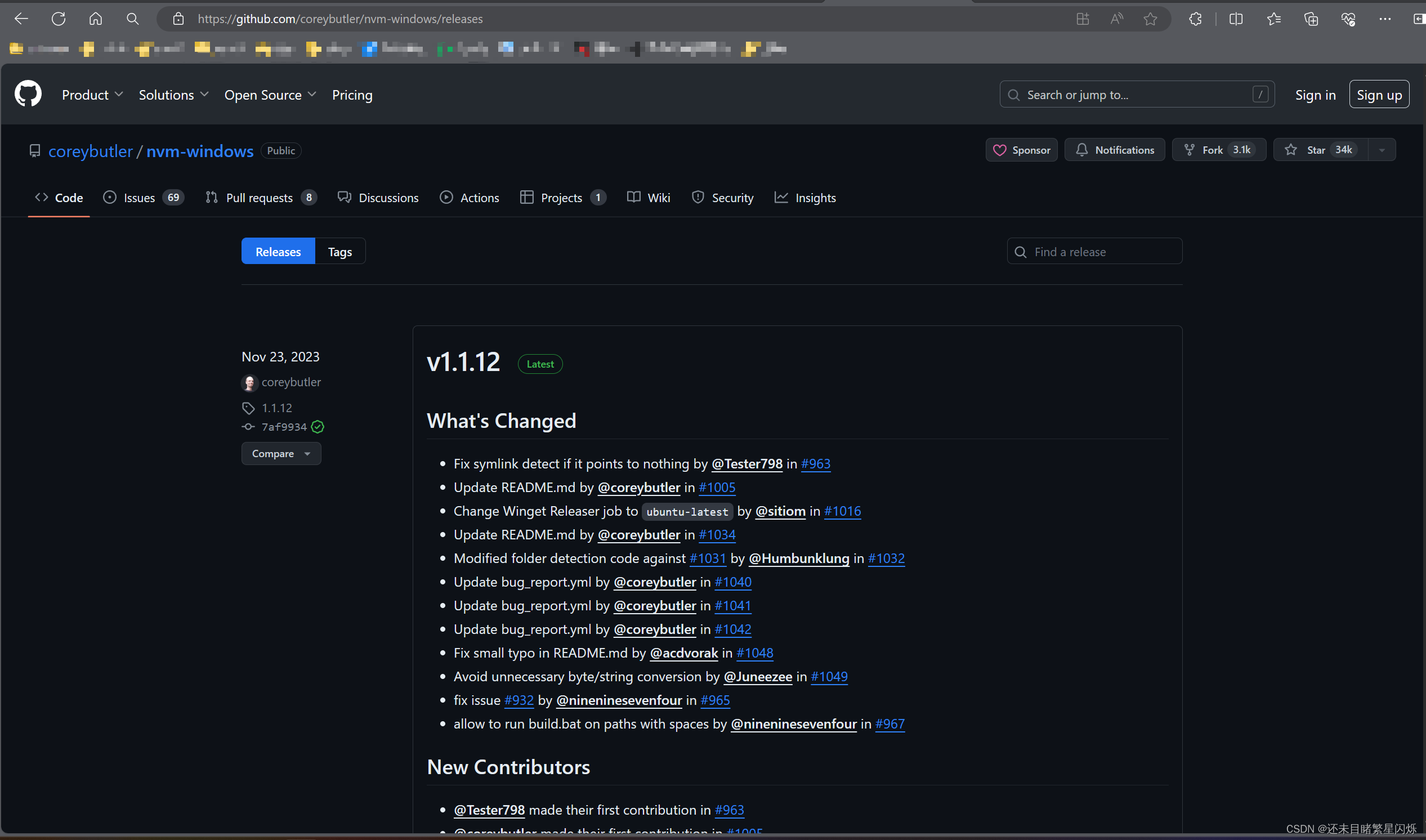Click the verified commit checkmark icon

[x=318, y=427]
